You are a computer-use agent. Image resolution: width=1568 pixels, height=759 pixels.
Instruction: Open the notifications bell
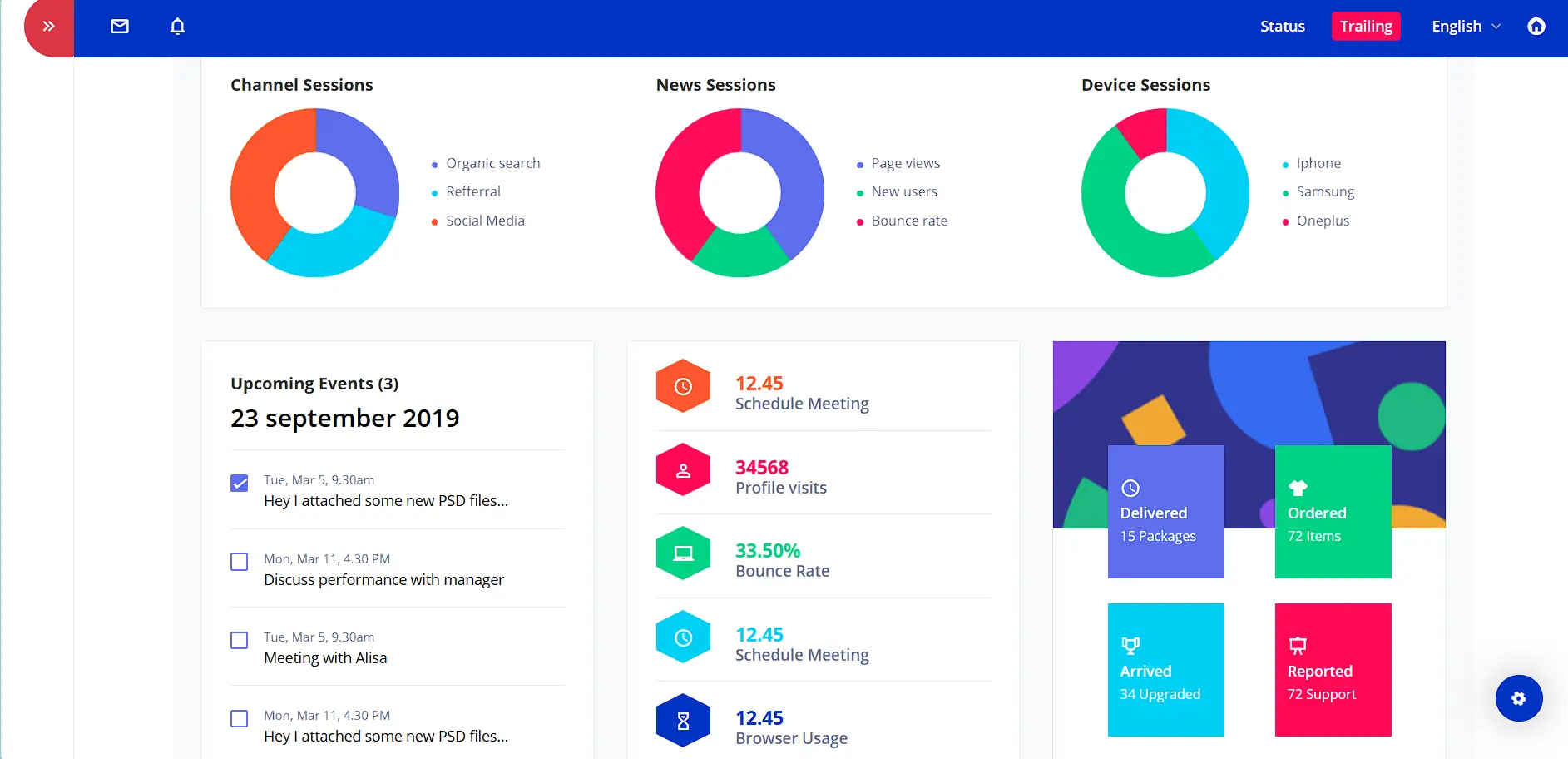[177, 27]
